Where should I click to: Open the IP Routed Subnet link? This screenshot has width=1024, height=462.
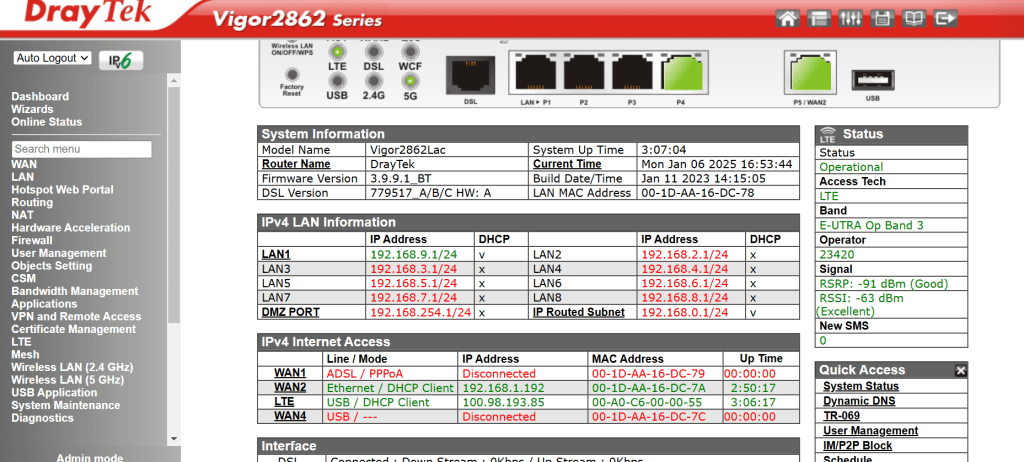click(579, 312)
